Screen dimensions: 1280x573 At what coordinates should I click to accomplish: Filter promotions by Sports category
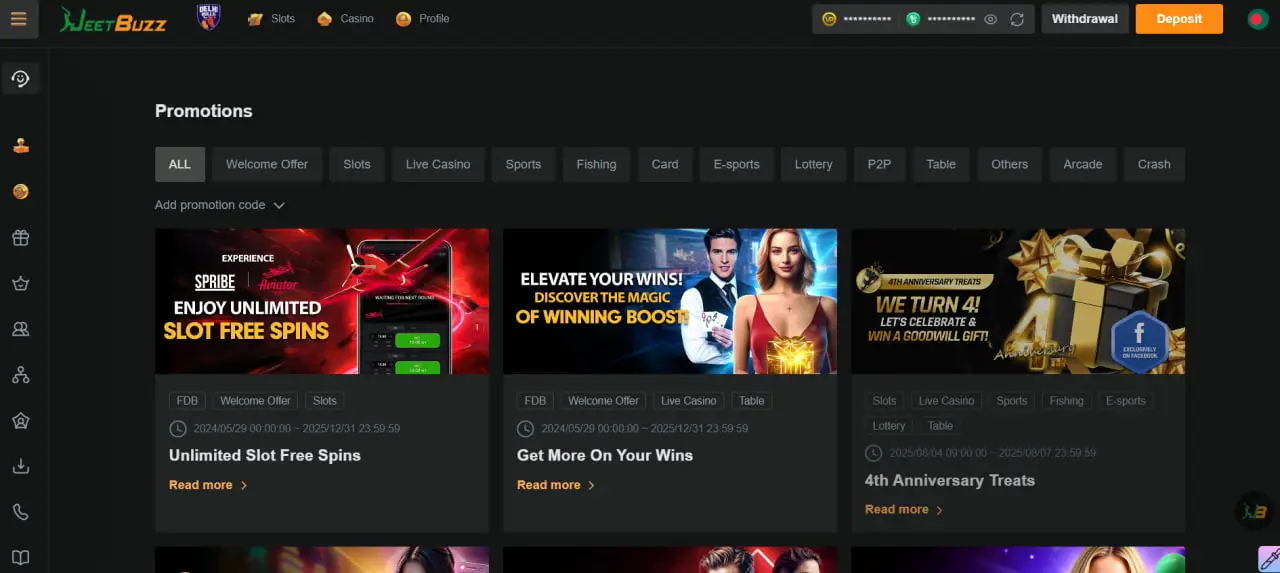coord(523,164)
